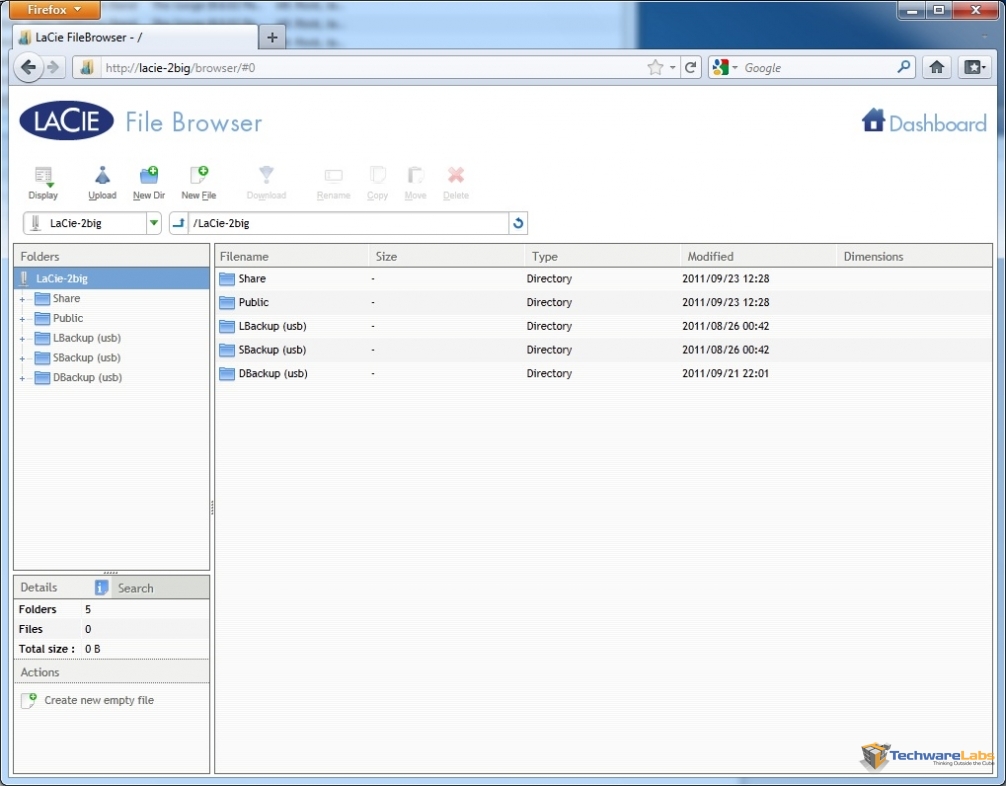This screenshot has width=1006, height=786.
Task: Click modified date 2011/09/21 22:01
Action: pyautogui.click(x=725, y=373)
